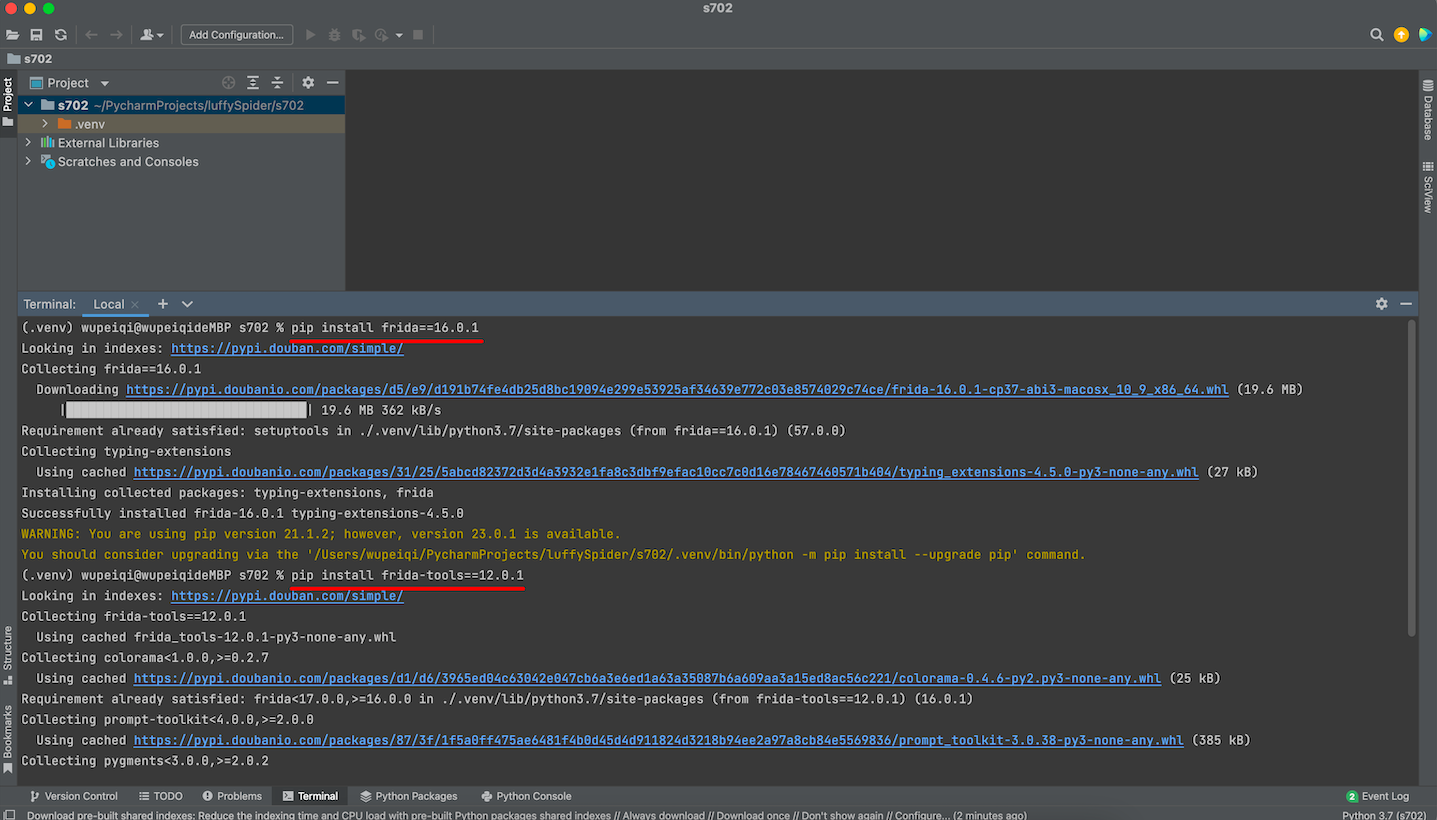Click the colorful icon right of update icon
Image resolution: width=1437 pixels, height=820 pixels.
click(x=1425, y=35)
